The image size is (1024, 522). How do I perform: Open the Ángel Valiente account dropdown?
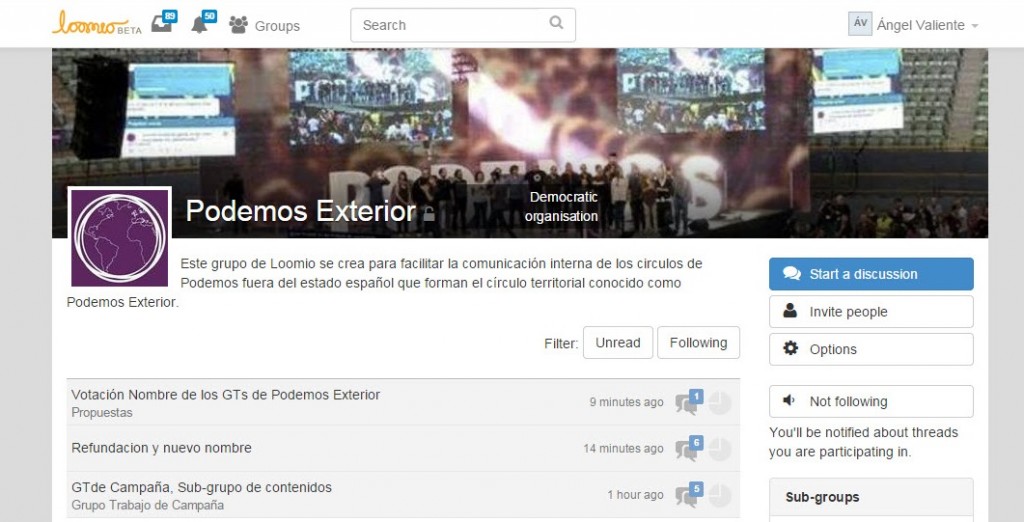[x=927, y=25]
